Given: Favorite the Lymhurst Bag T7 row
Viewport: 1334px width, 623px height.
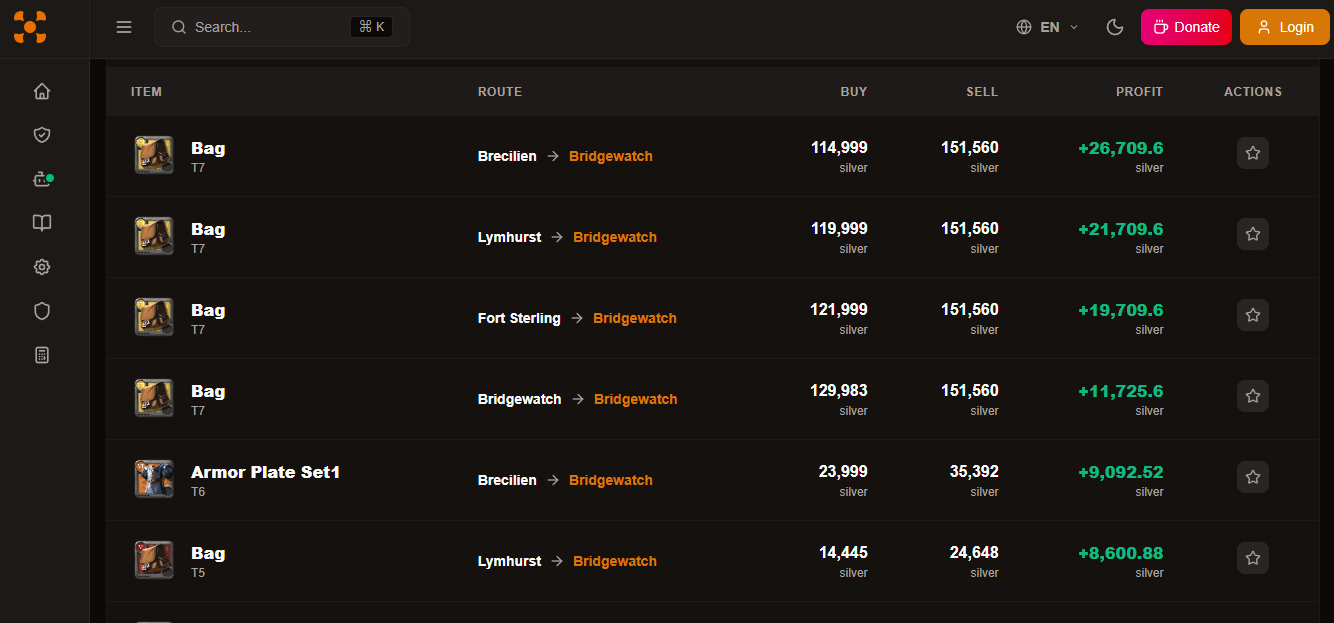Looking at the screenshot, I should point(1253,234).
